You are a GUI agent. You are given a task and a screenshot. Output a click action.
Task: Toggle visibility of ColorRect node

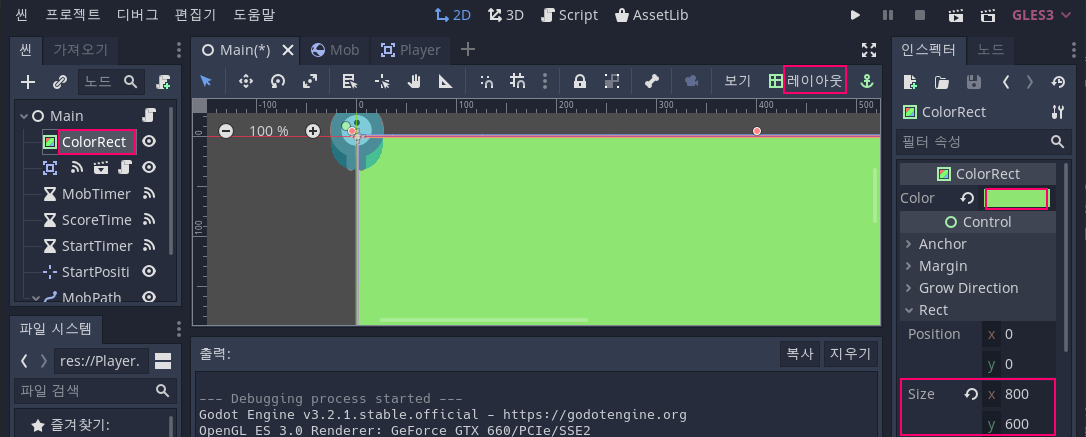click(149, 142)
